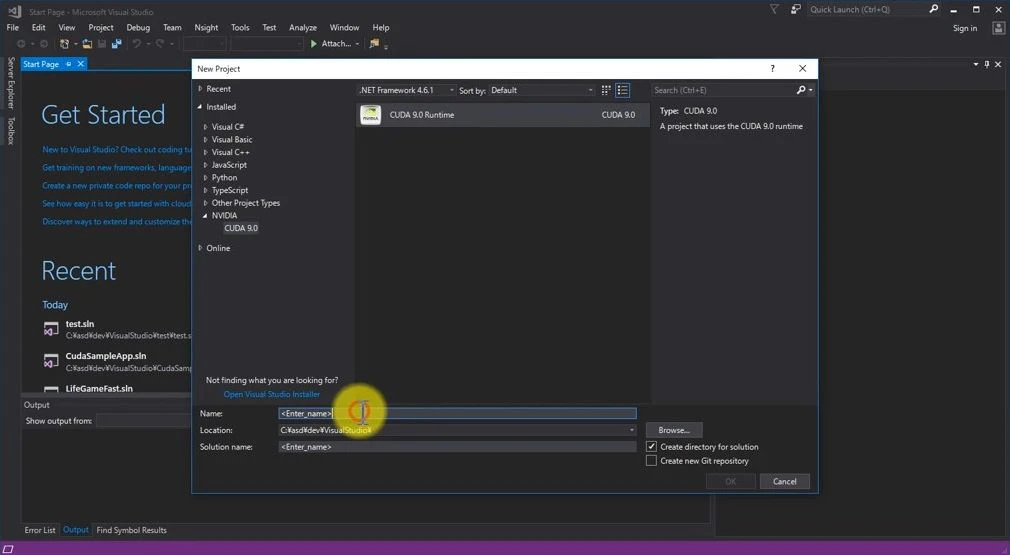Pin the right side panel
The height and width of the screenshot is (555, 1010).
click(986, 64)
